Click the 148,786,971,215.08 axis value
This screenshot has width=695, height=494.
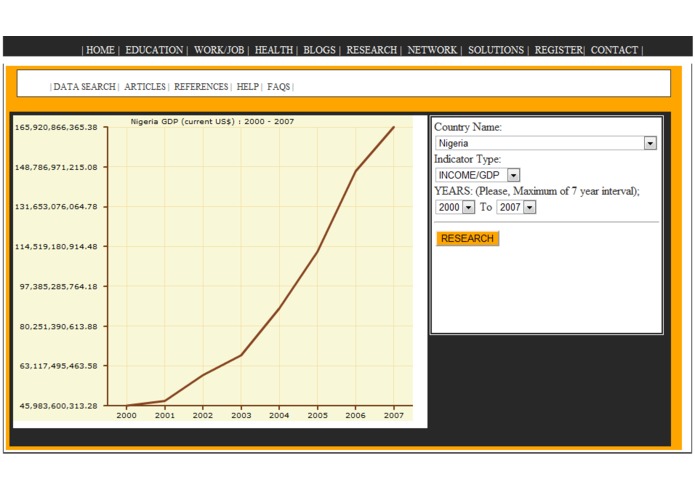[x=56, y=167]
